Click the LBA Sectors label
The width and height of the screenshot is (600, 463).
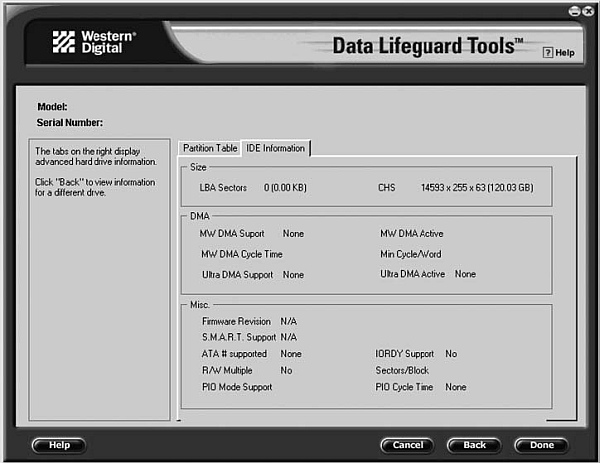pos(223,188)
